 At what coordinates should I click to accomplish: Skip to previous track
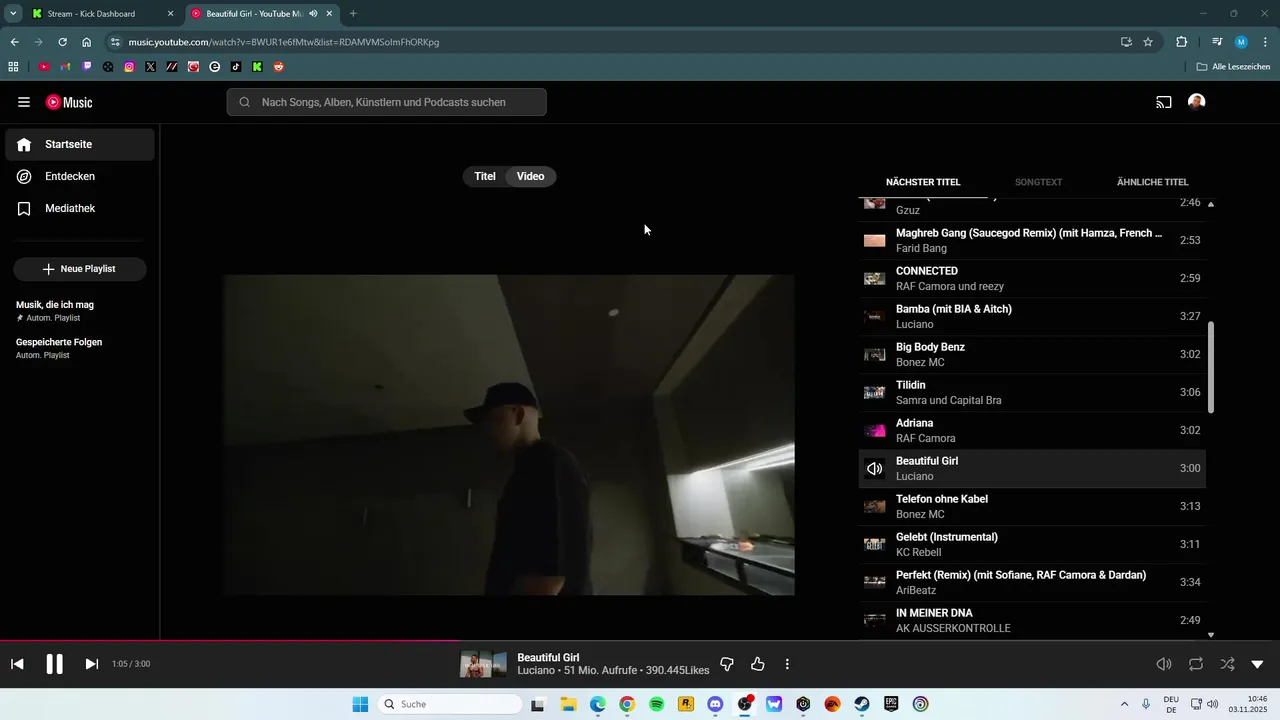(17, 664)
